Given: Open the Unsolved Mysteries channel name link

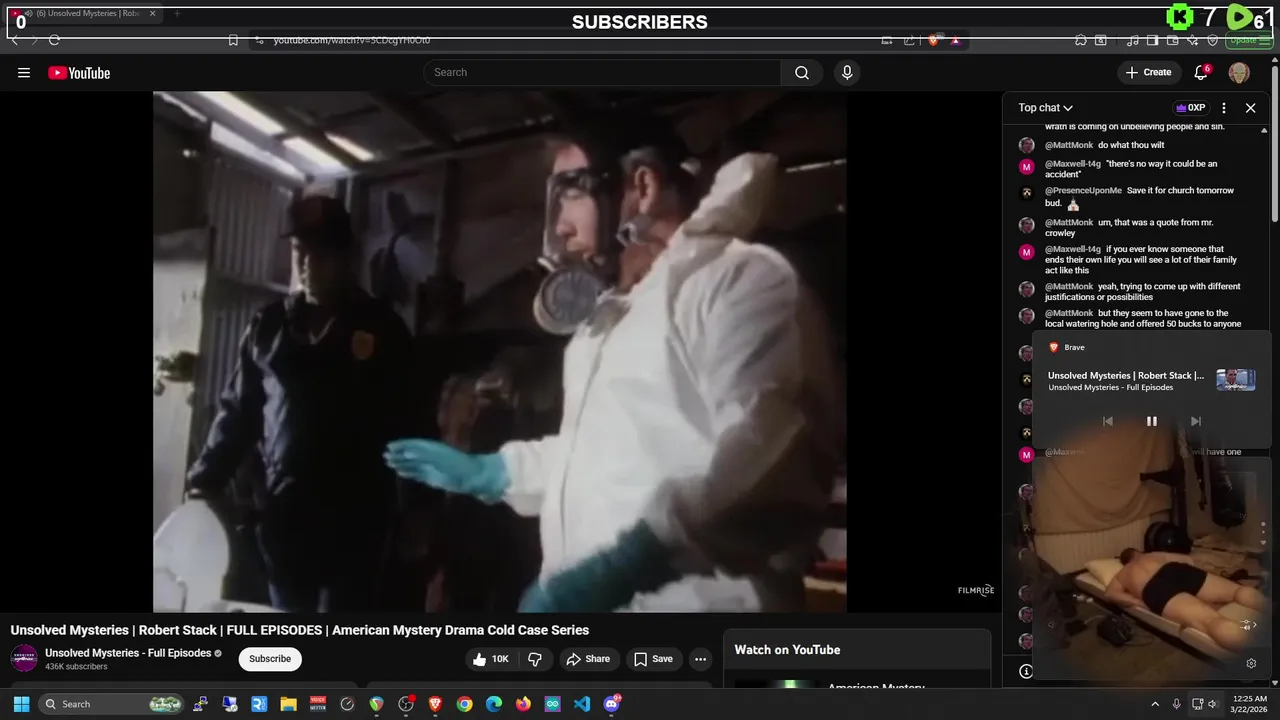Looking at the screenshot, I should [128, 653].
